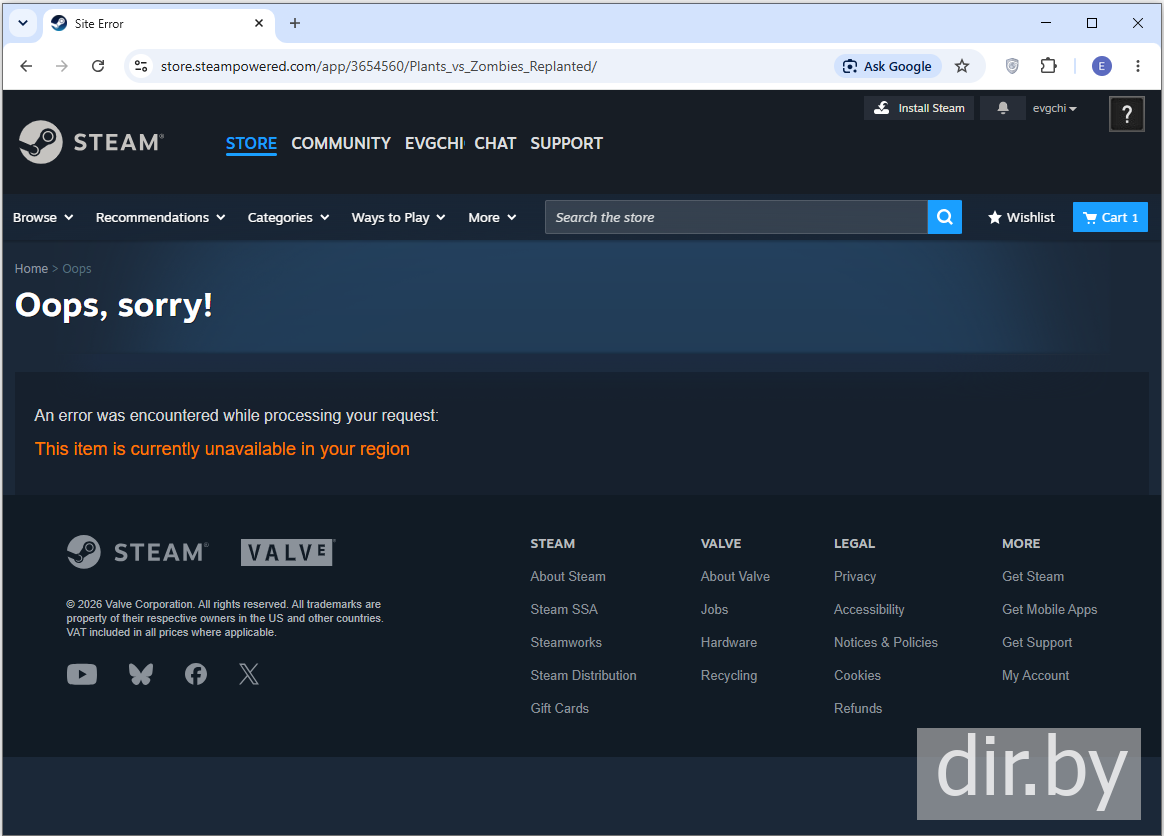
Task: Open the About Steam footer link
Action: click(x=568, y=576)
